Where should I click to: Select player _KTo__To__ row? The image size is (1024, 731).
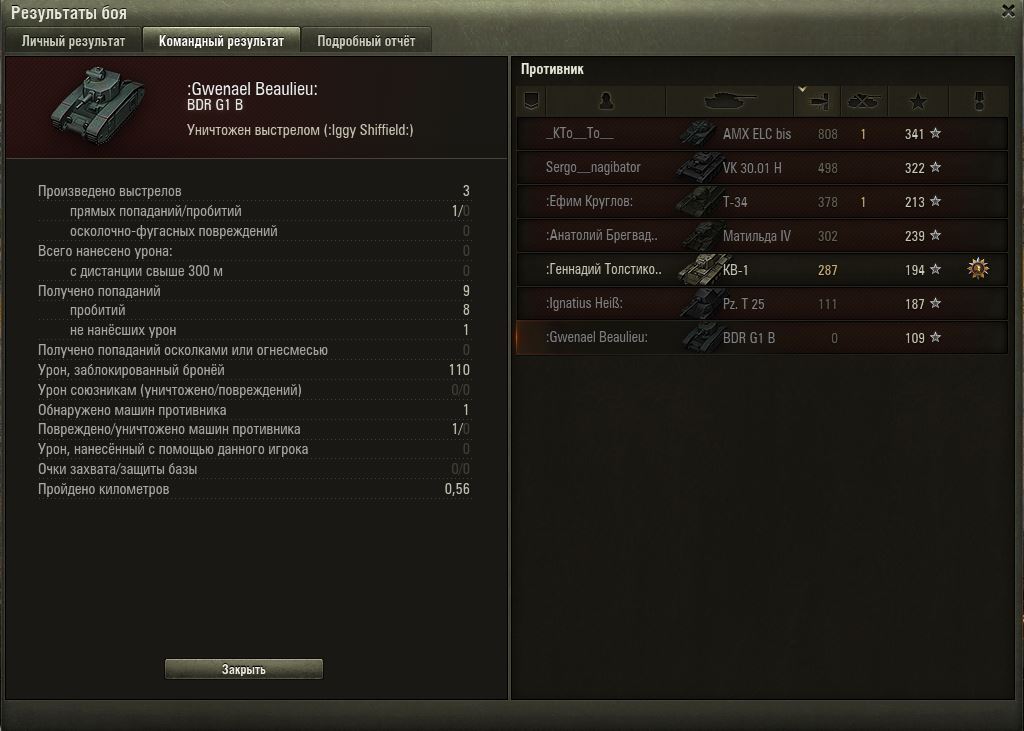[x=762, y=134]
